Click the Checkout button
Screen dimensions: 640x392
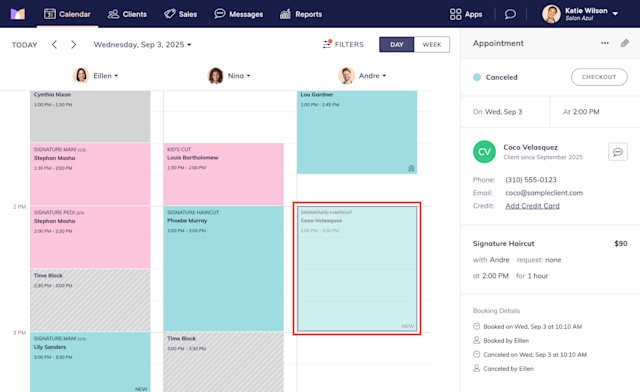pyautogui.click(x=599, y=77)
